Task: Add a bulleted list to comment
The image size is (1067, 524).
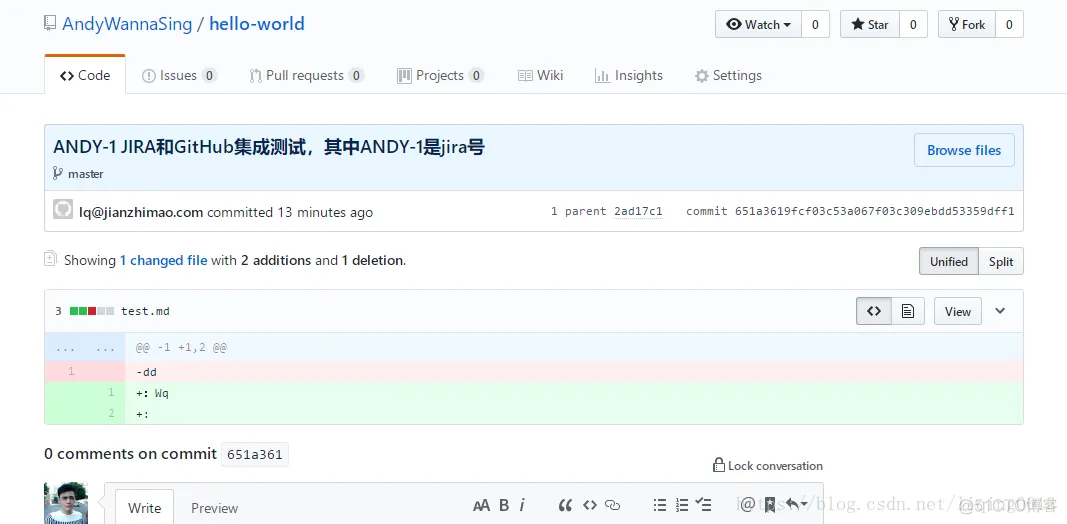Action: pyautogui.click(x=659, y=505)
